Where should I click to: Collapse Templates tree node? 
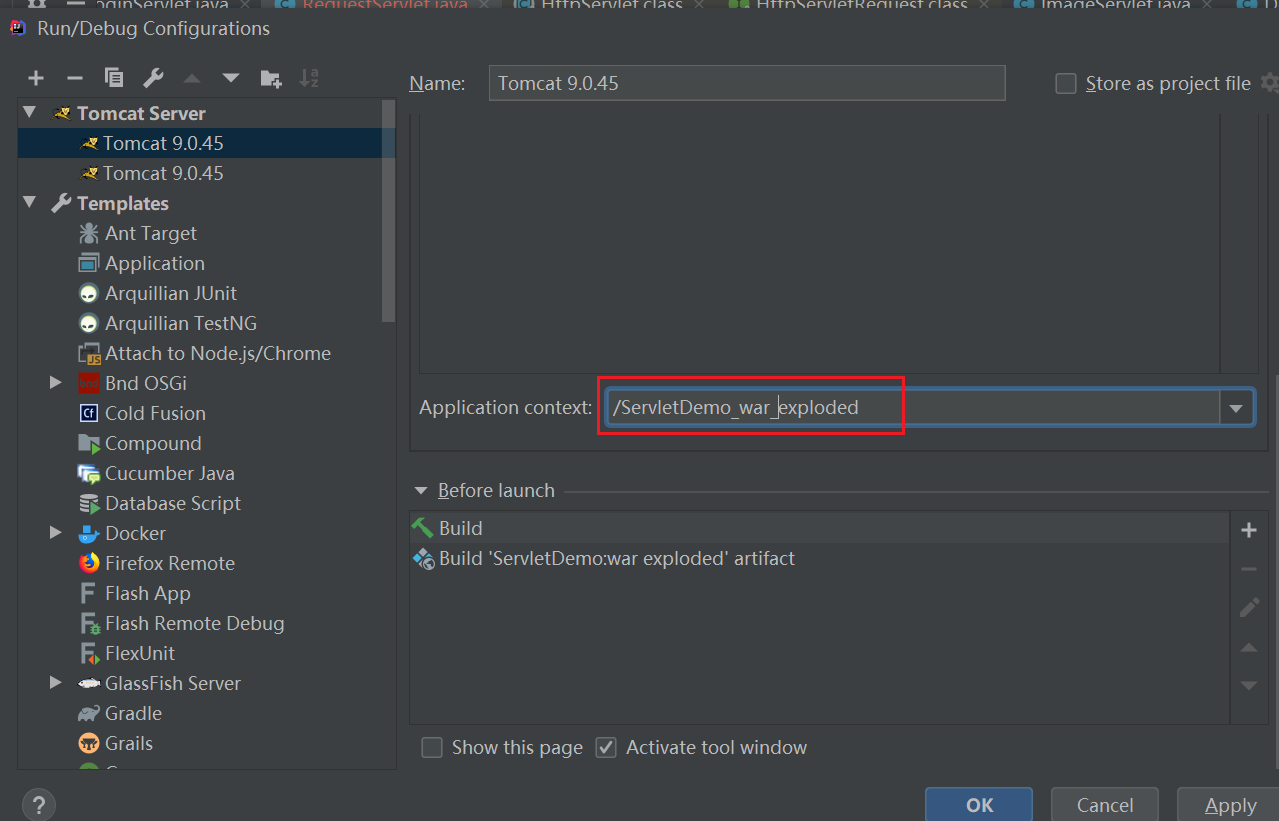pos(29,203)
